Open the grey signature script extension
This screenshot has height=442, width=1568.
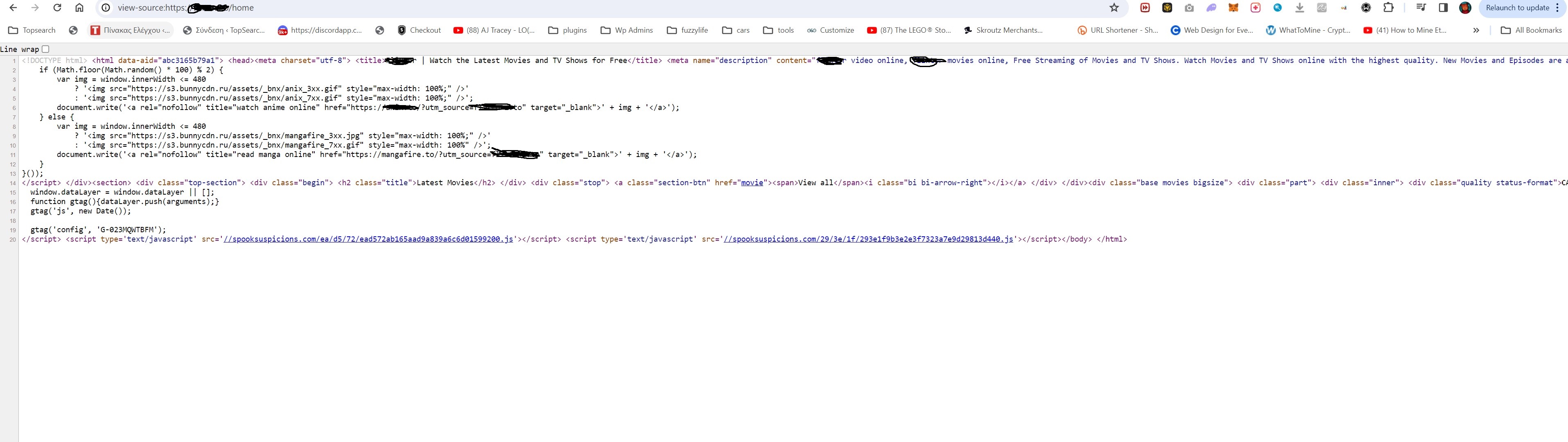click(1322, 8)
